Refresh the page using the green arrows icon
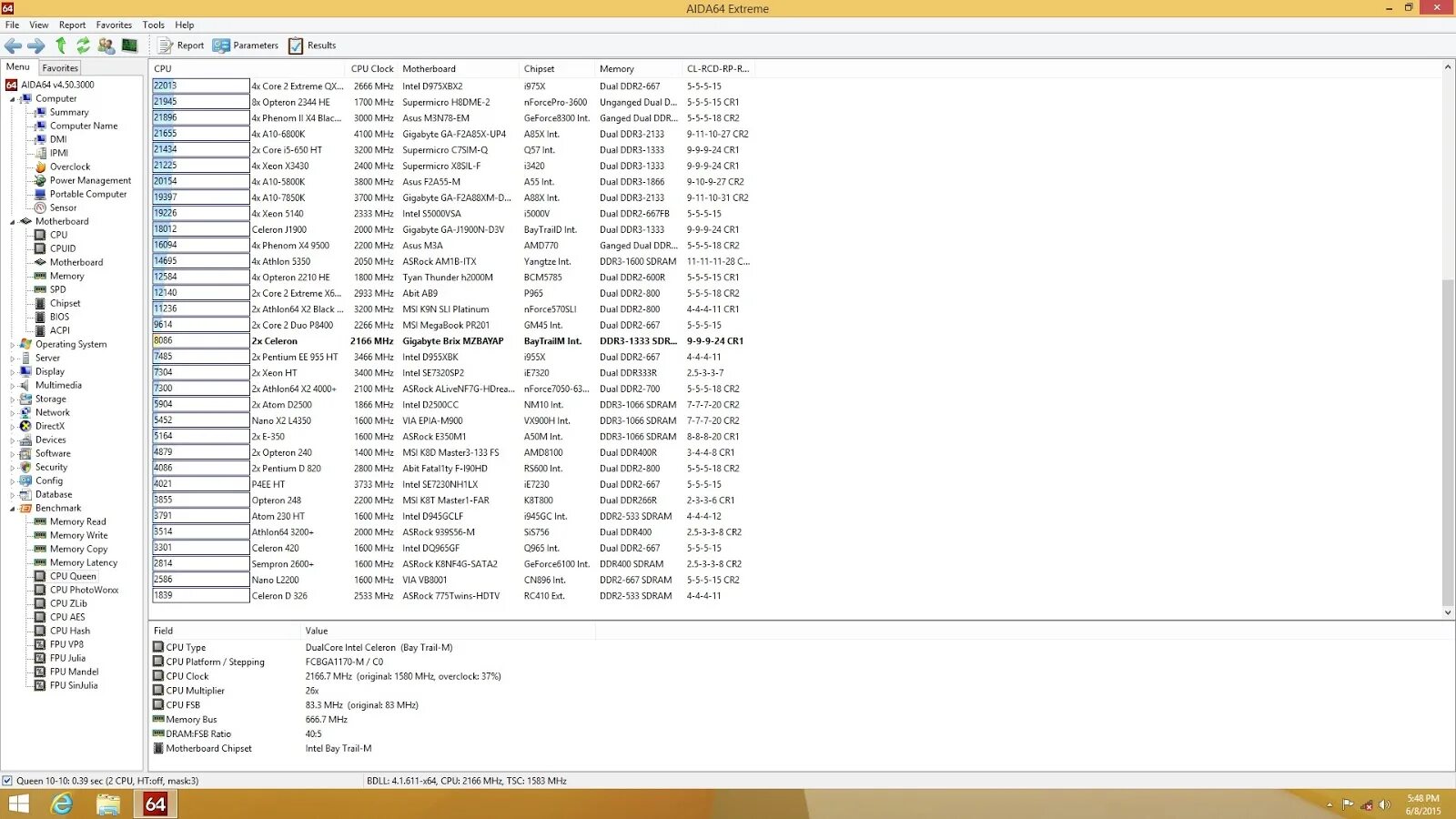1456x819 pixels. coord(83,45)
